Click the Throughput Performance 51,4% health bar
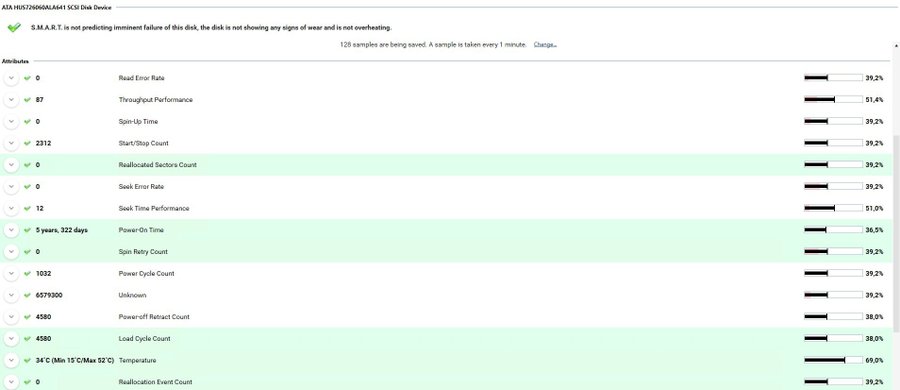Viewport: 900px width, 390px height. pyautogui.click(x=833, y=100)
